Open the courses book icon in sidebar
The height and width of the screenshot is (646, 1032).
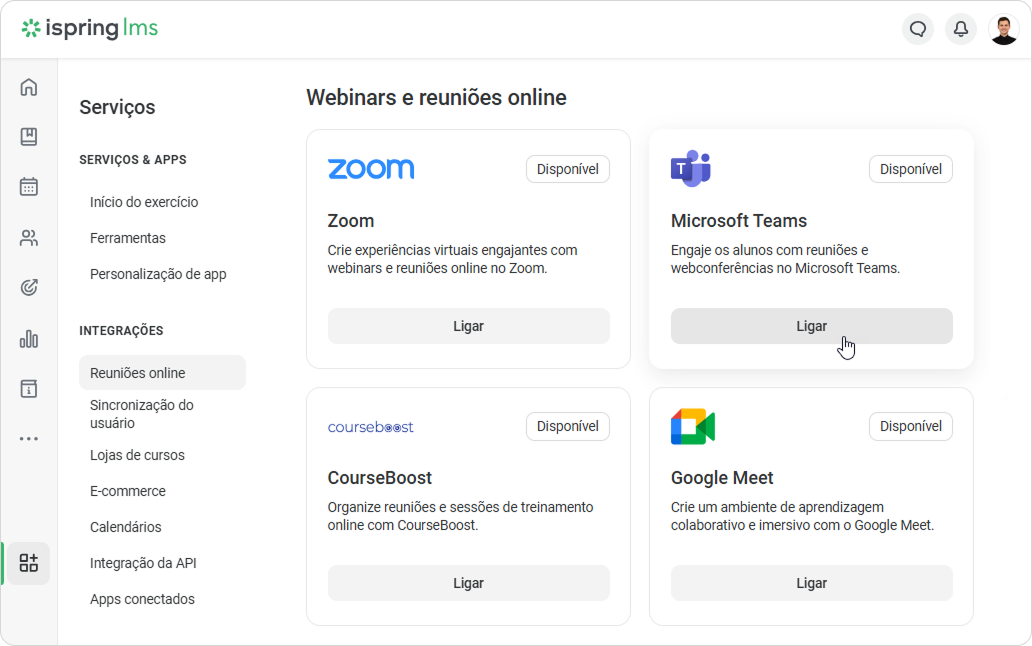28,137
